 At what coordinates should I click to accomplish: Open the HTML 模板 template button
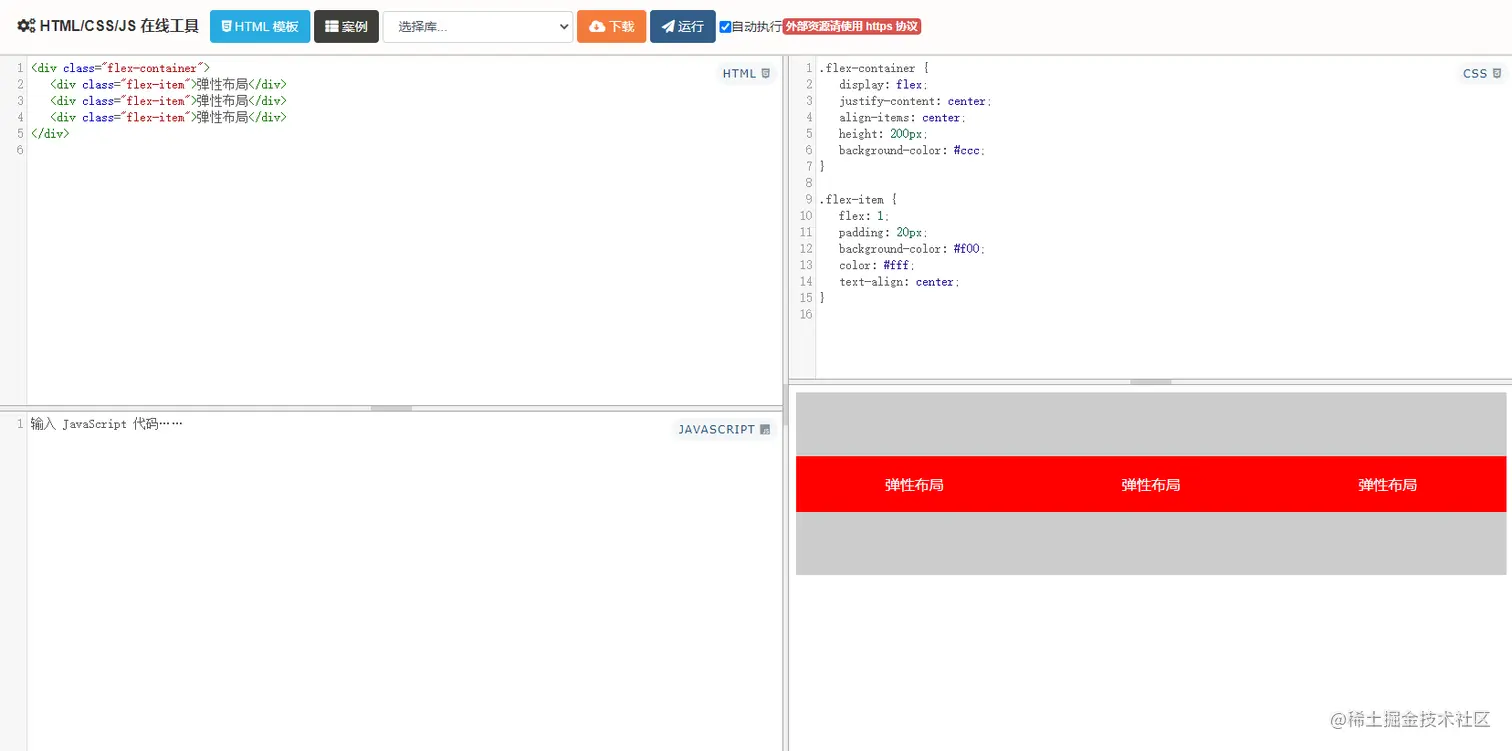point(260,27)
